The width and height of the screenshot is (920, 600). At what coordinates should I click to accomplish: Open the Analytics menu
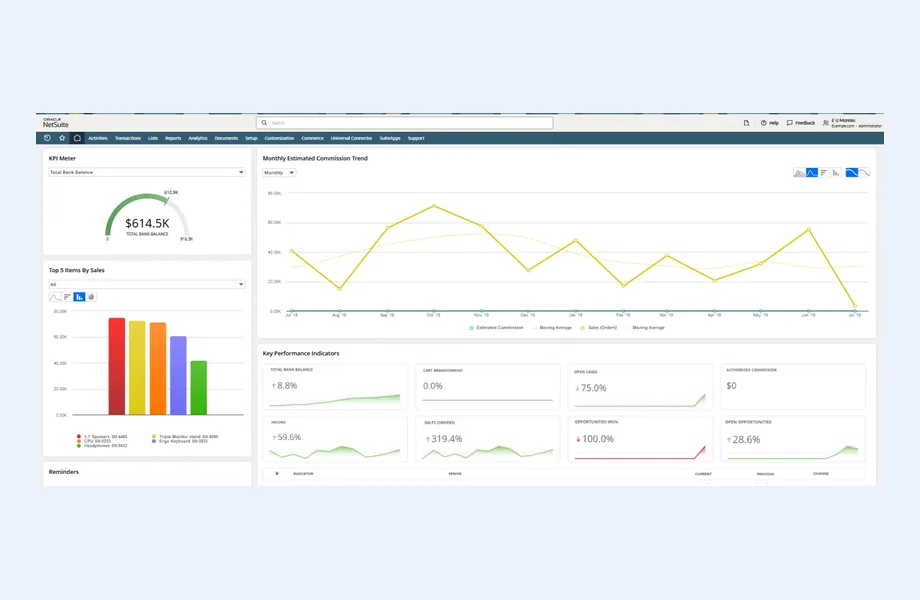click(198, 138)
